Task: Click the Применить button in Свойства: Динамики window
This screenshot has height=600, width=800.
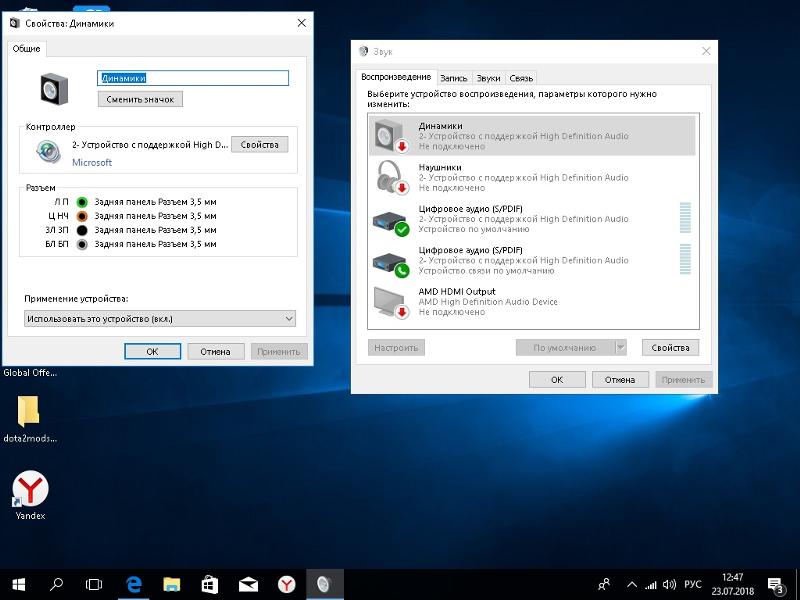Action: (x=279, y=352)
